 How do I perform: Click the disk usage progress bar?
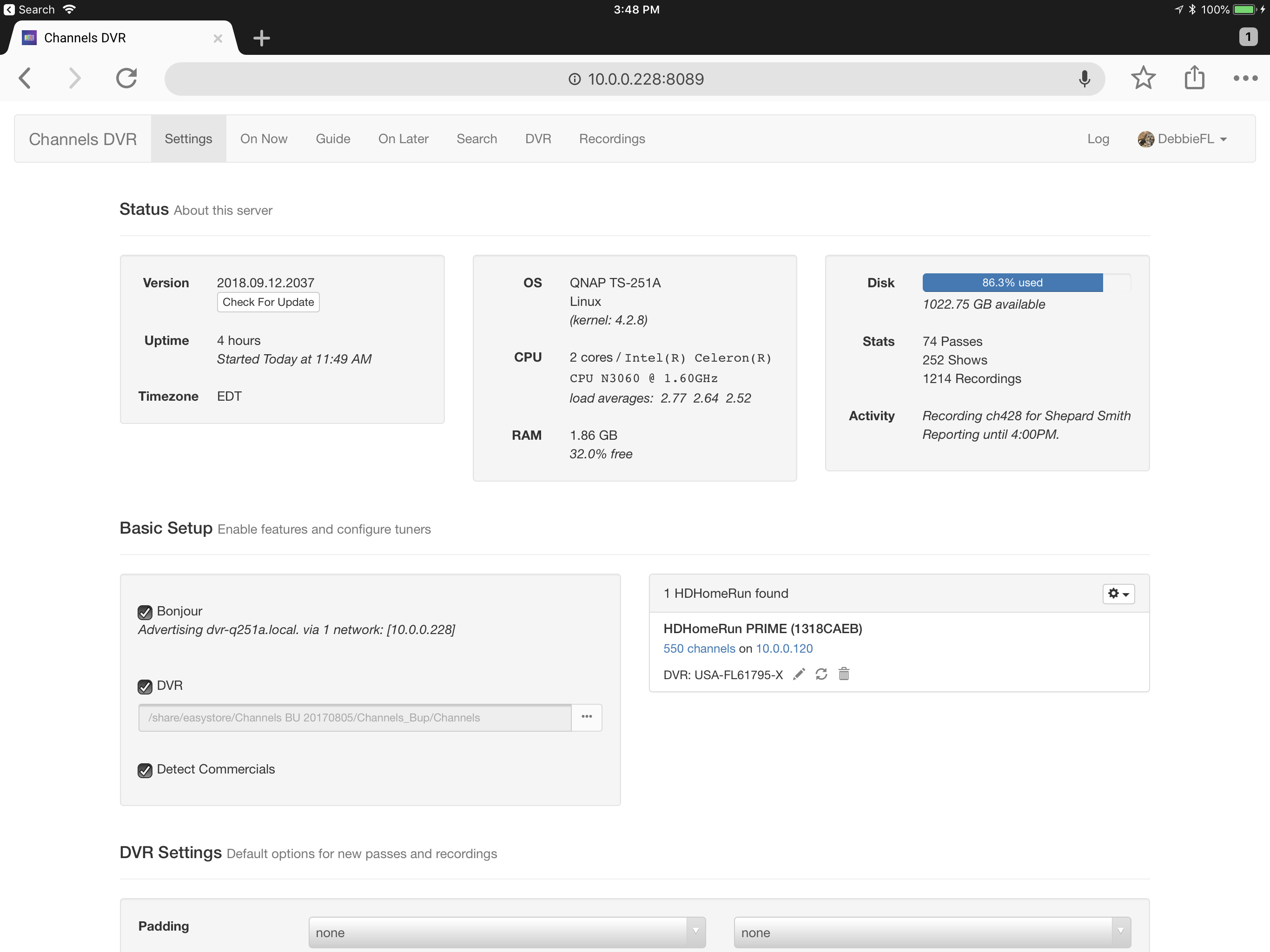(1012, 283)
